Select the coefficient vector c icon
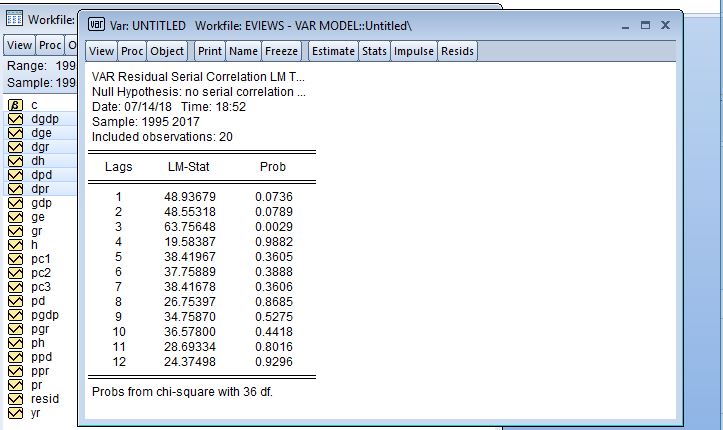723x430 pixels. click(x=15, y=105)
